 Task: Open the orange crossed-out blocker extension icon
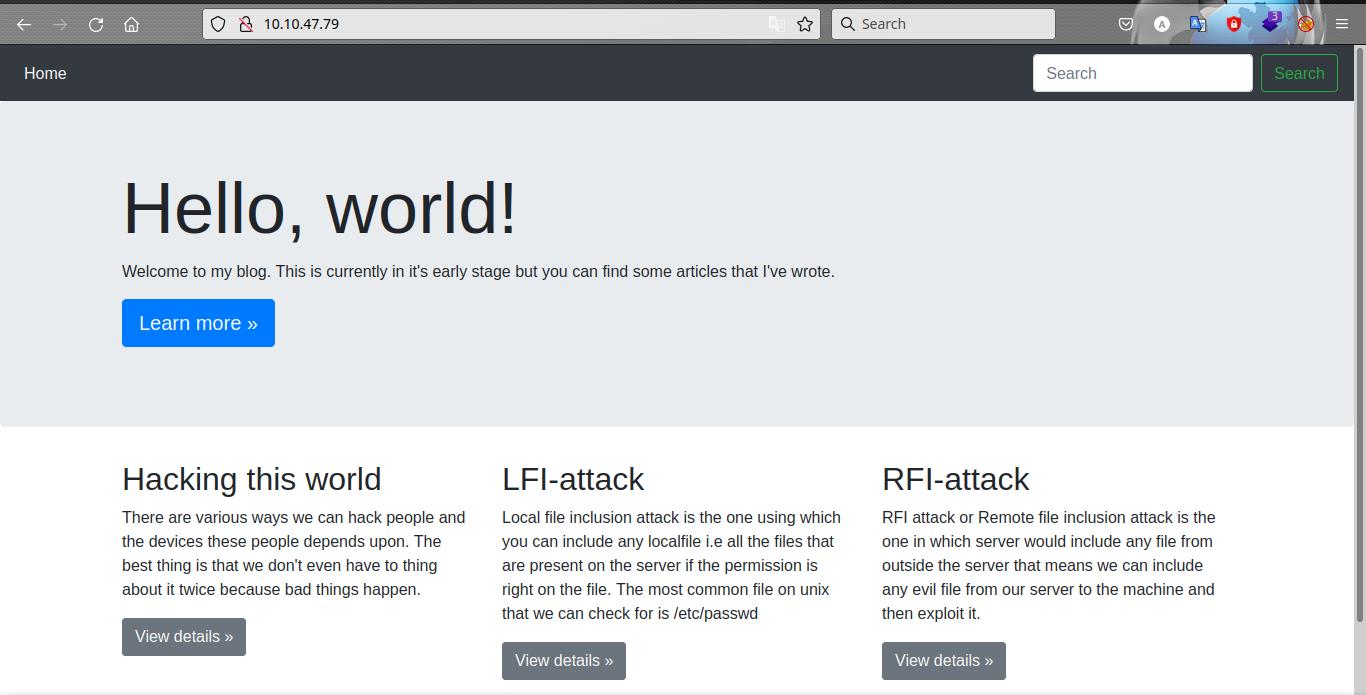(1306, 24)
